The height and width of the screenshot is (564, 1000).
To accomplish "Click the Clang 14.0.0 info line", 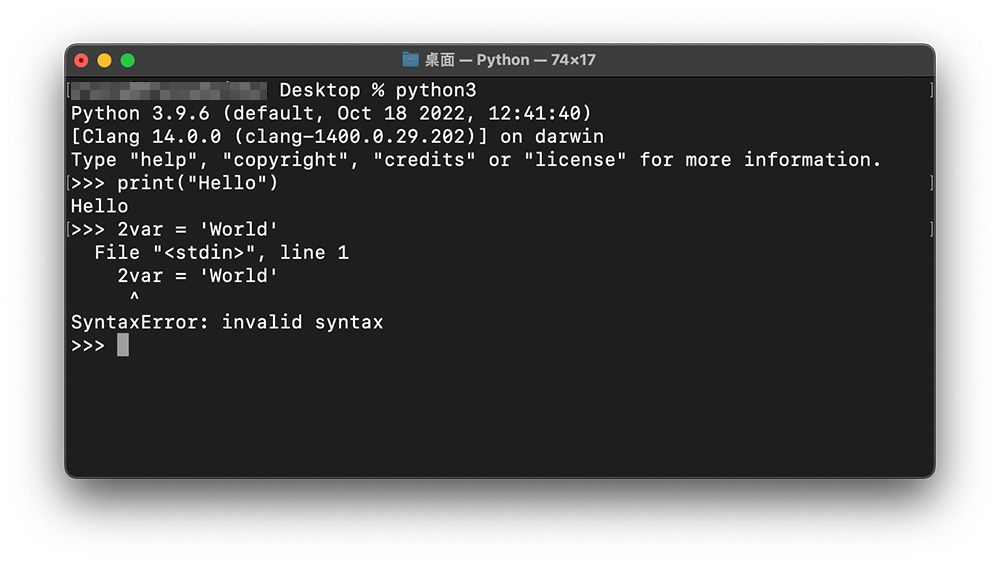I will click(x=337, y=137).
